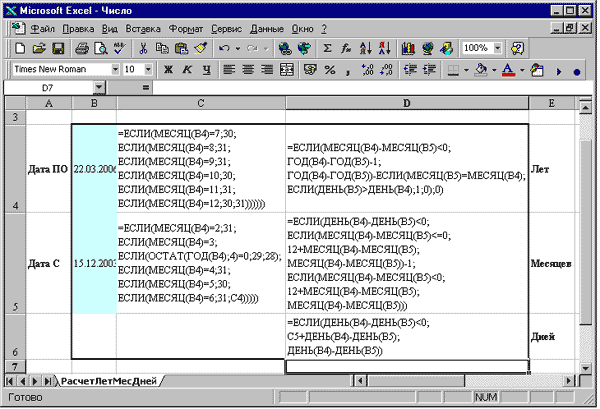The width and height of the screenshot is (600, 409).
Task: Open the Правка menu
Action: 78,29
